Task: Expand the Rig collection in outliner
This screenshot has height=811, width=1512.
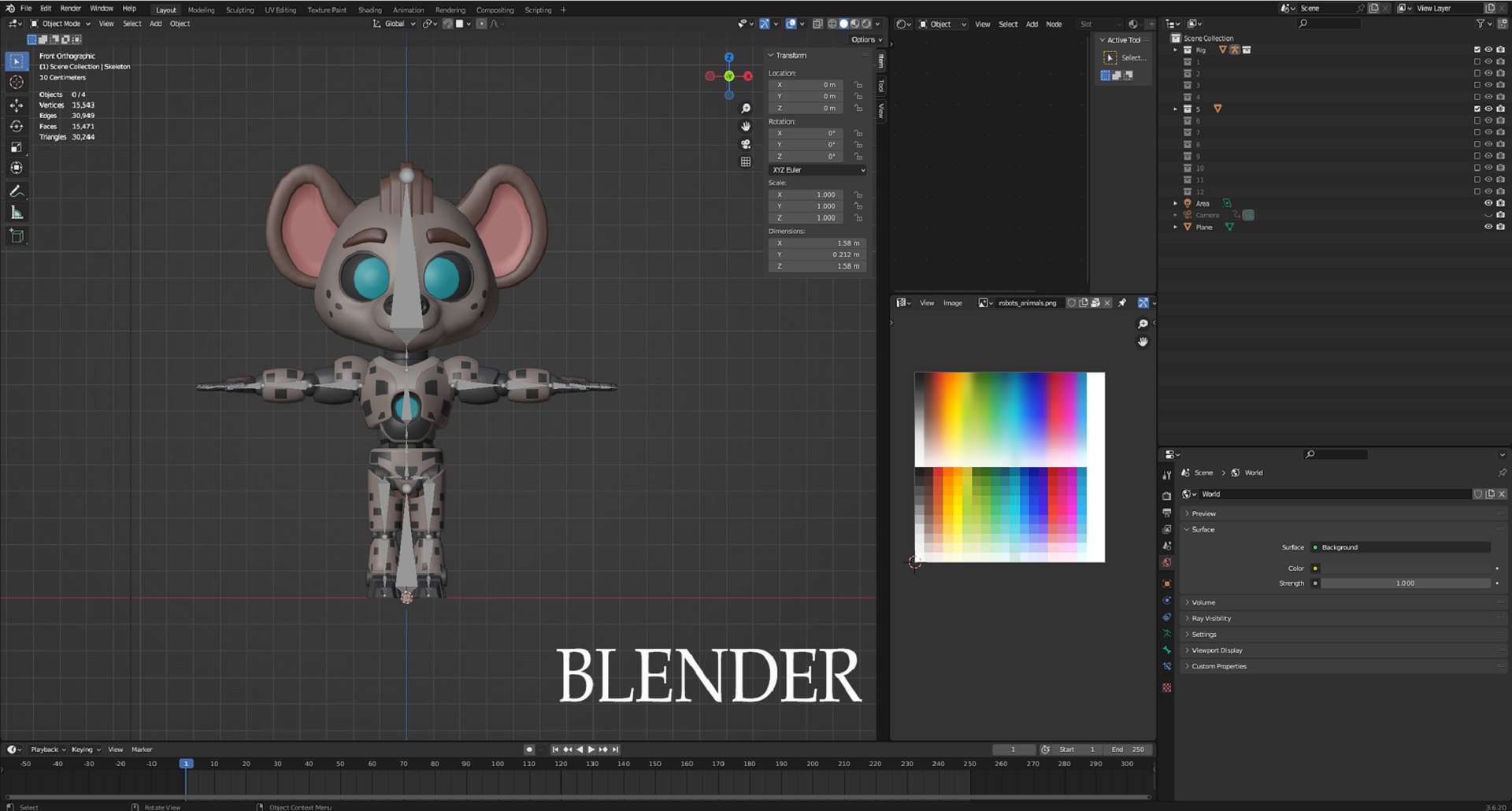Action: [1176, 50]
